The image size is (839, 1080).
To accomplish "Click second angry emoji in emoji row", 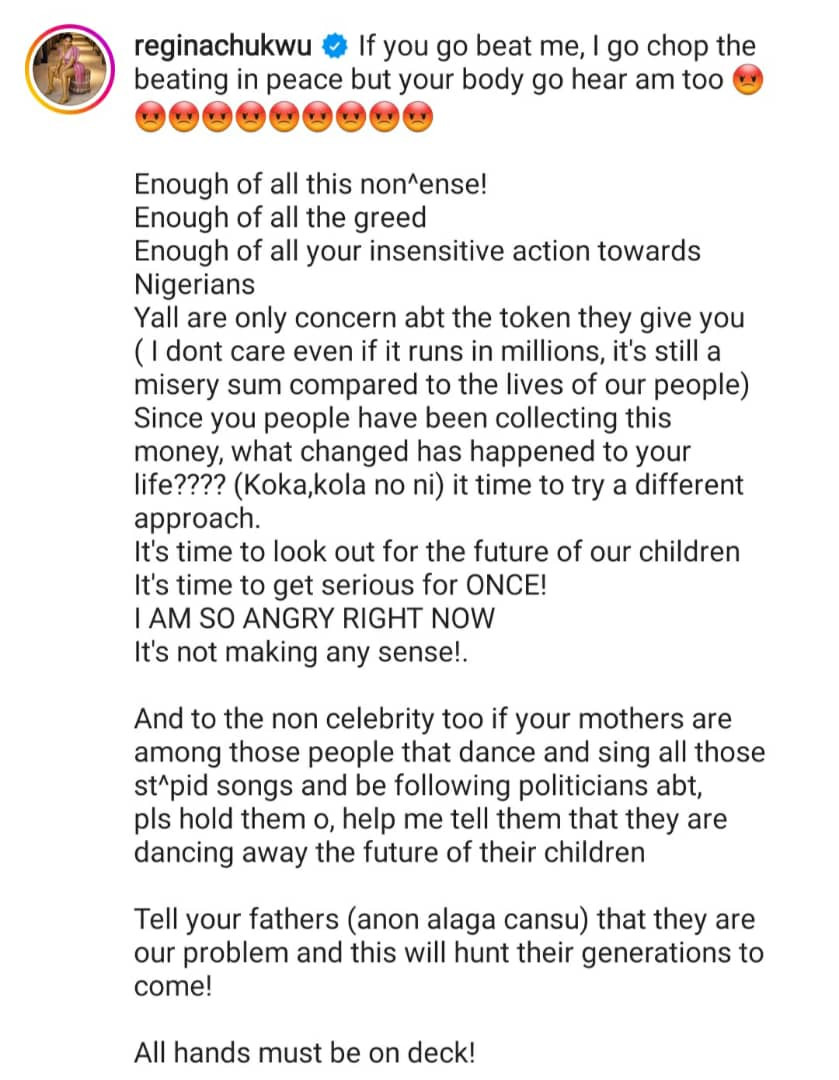I will (x=183, y=116).
